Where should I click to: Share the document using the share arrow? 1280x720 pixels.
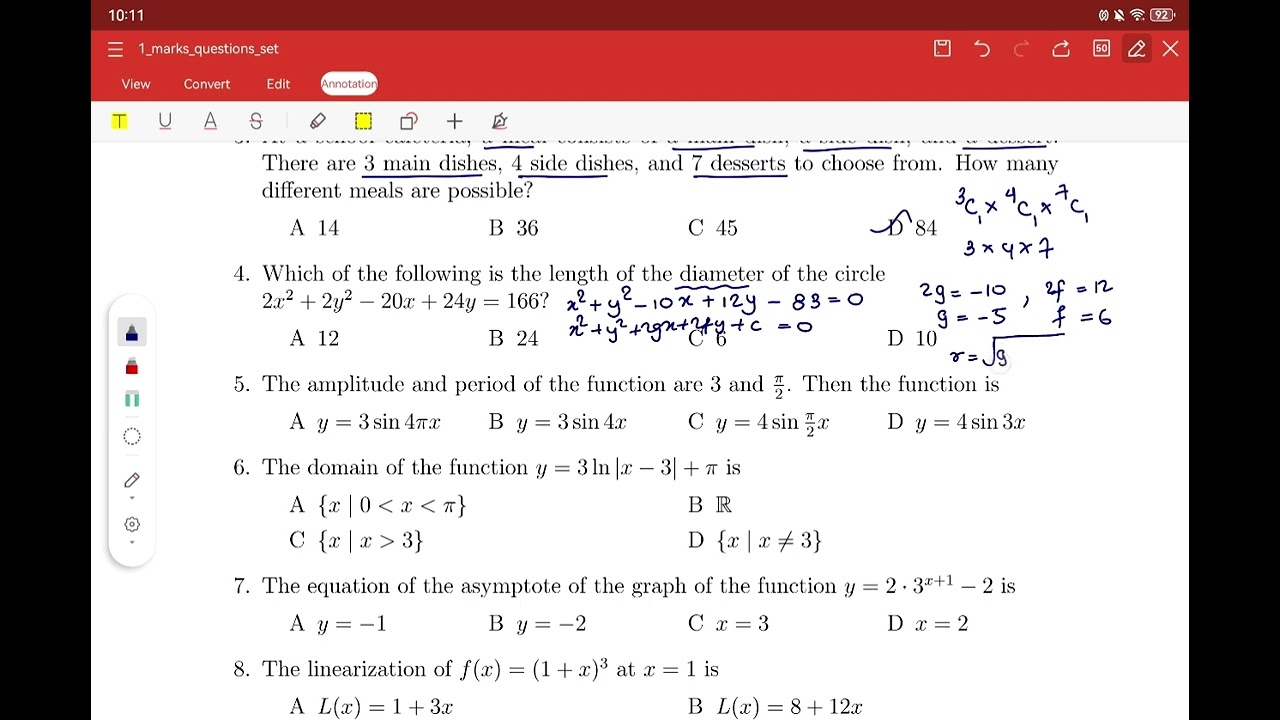point(1061,49)
